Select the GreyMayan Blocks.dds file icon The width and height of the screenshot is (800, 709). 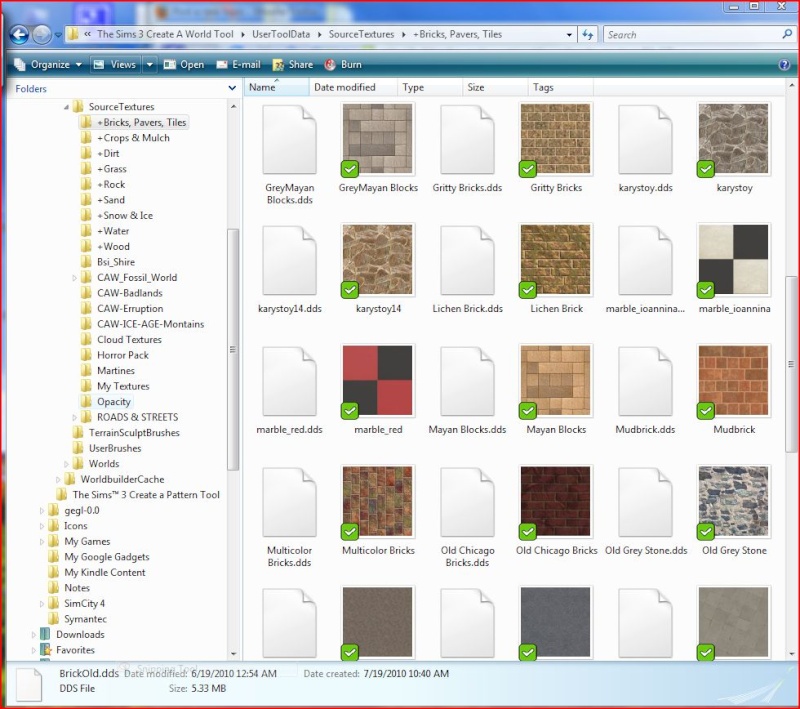[x=289, y=139]
